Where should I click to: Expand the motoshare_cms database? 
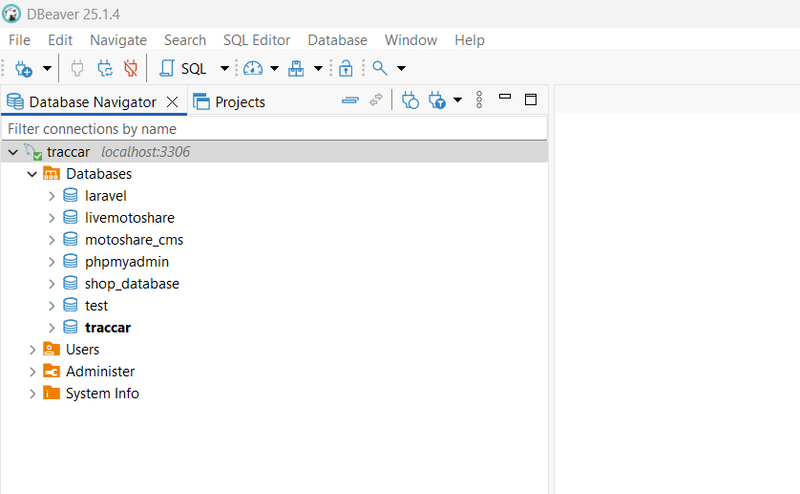(52, 240)
